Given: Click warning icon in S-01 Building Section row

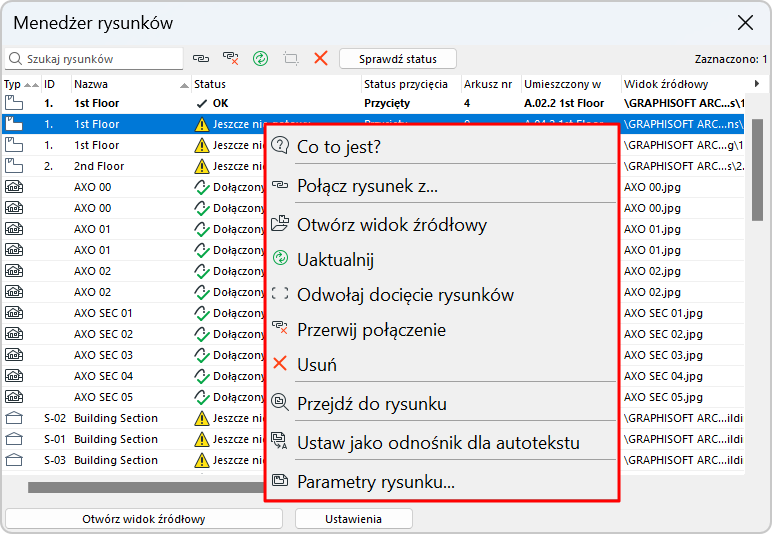Looking at the screenshot, I should pos(201,439).
